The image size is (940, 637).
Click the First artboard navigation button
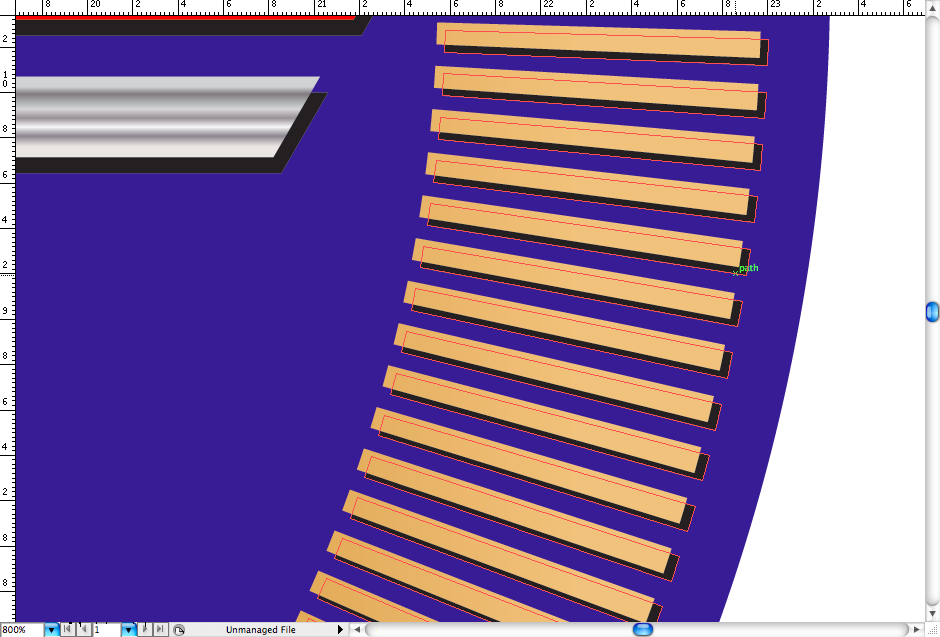coord(67,629)
